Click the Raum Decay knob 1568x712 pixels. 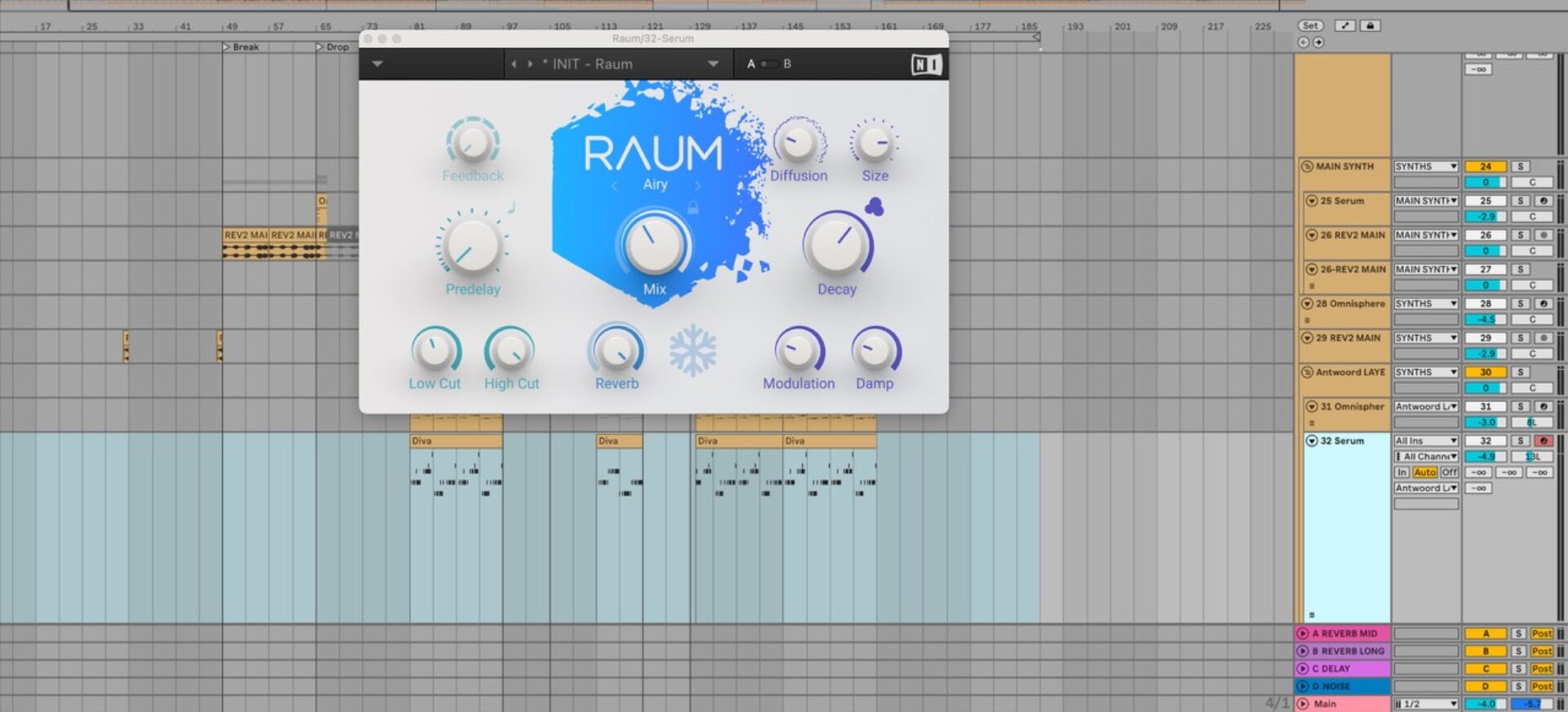tap(837, 244)
